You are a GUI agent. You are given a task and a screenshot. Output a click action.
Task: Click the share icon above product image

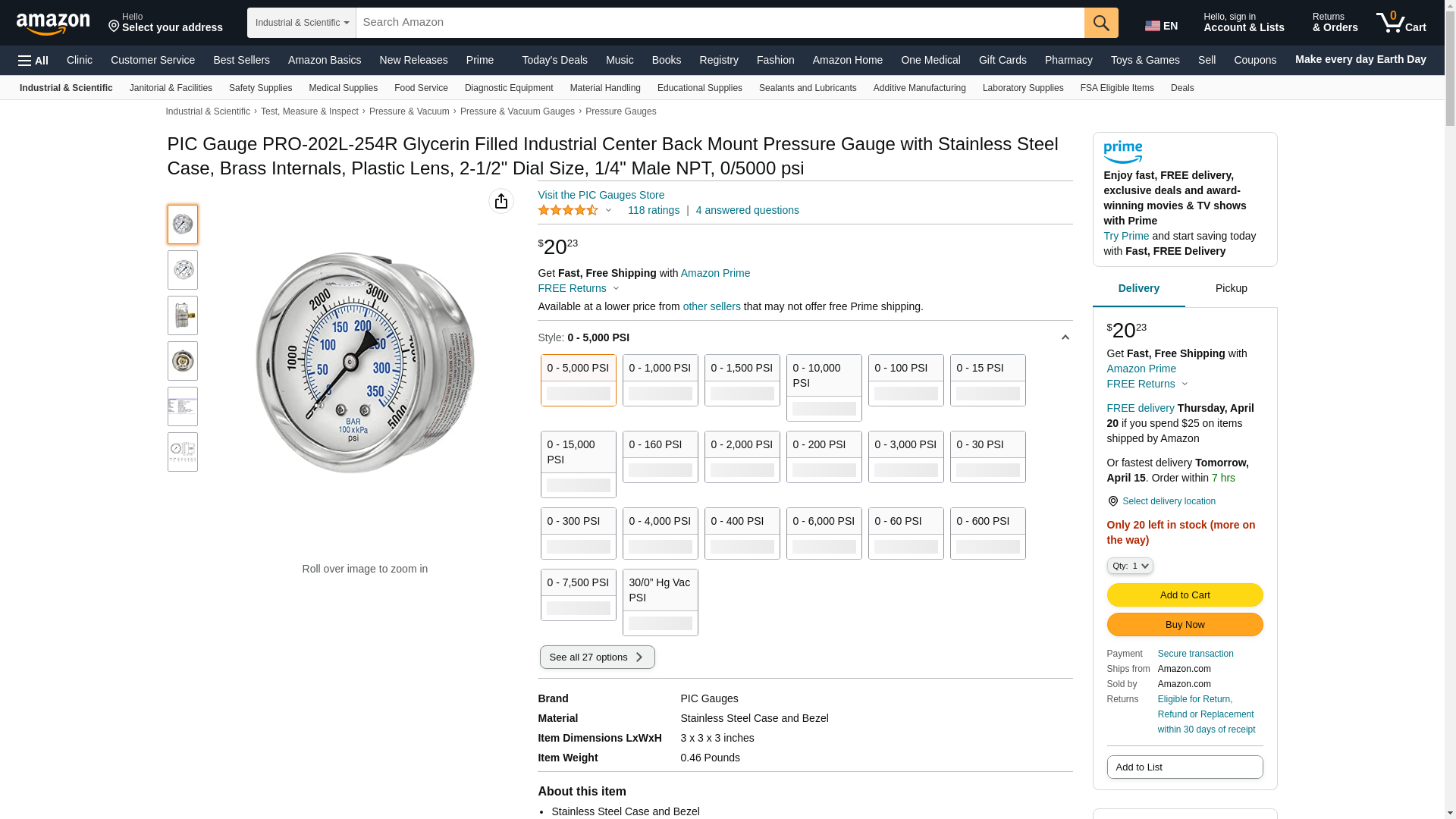click(x=500, y=201)
